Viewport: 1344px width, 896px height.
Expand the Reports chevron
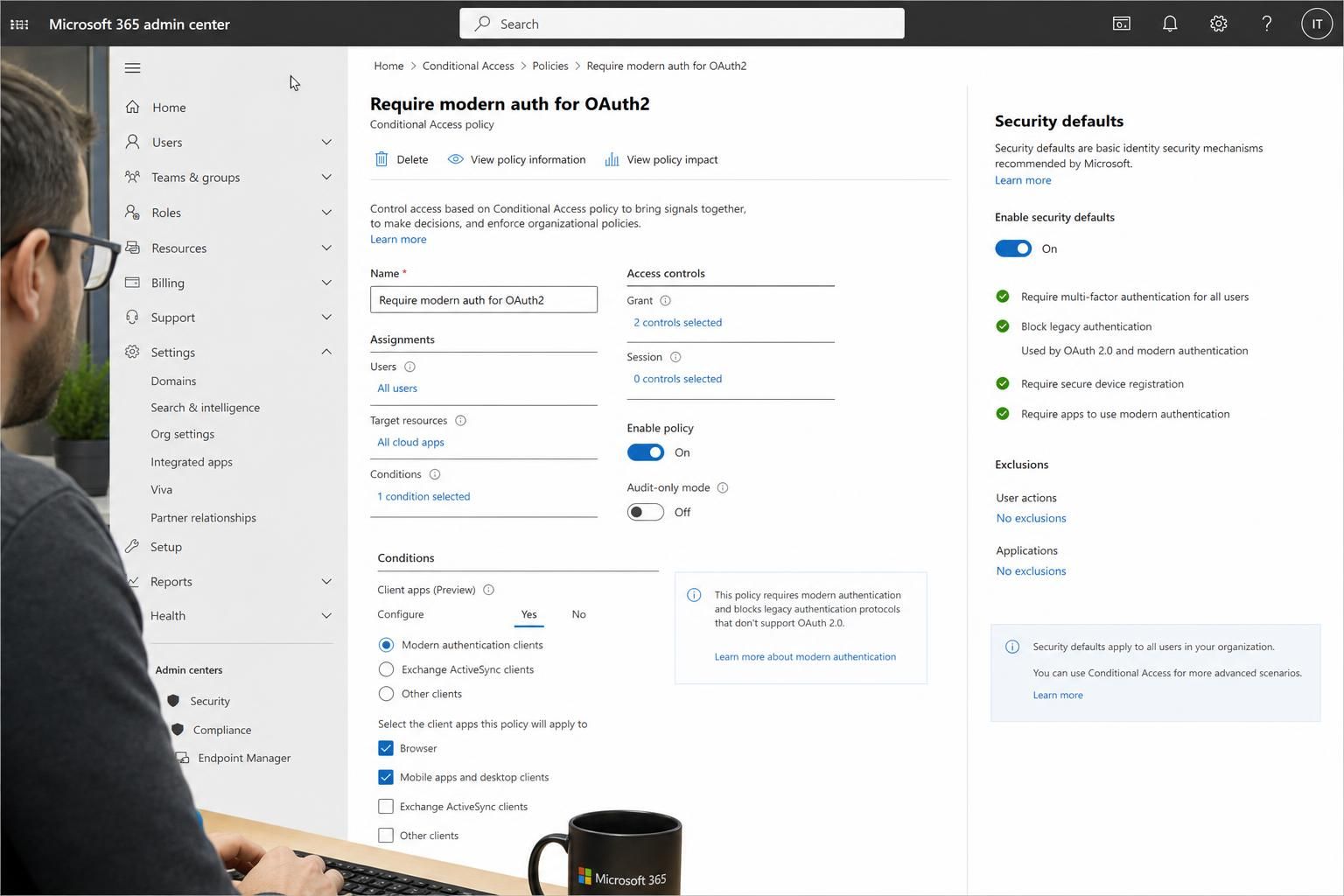coord(326,581)
